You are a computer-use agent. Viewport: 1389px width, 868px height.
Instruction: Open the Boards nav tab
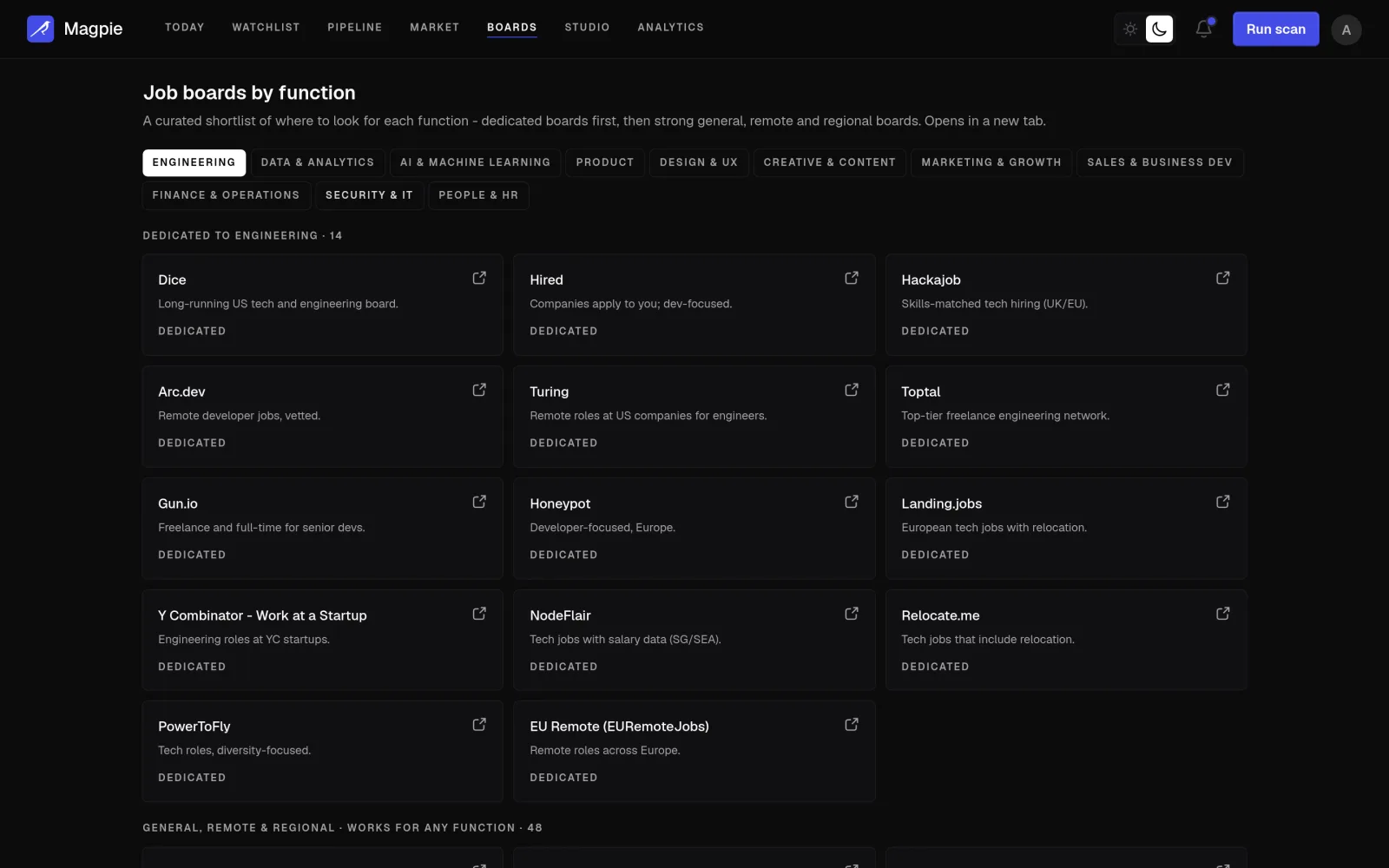pyautogui.click(x=512, y=28)
